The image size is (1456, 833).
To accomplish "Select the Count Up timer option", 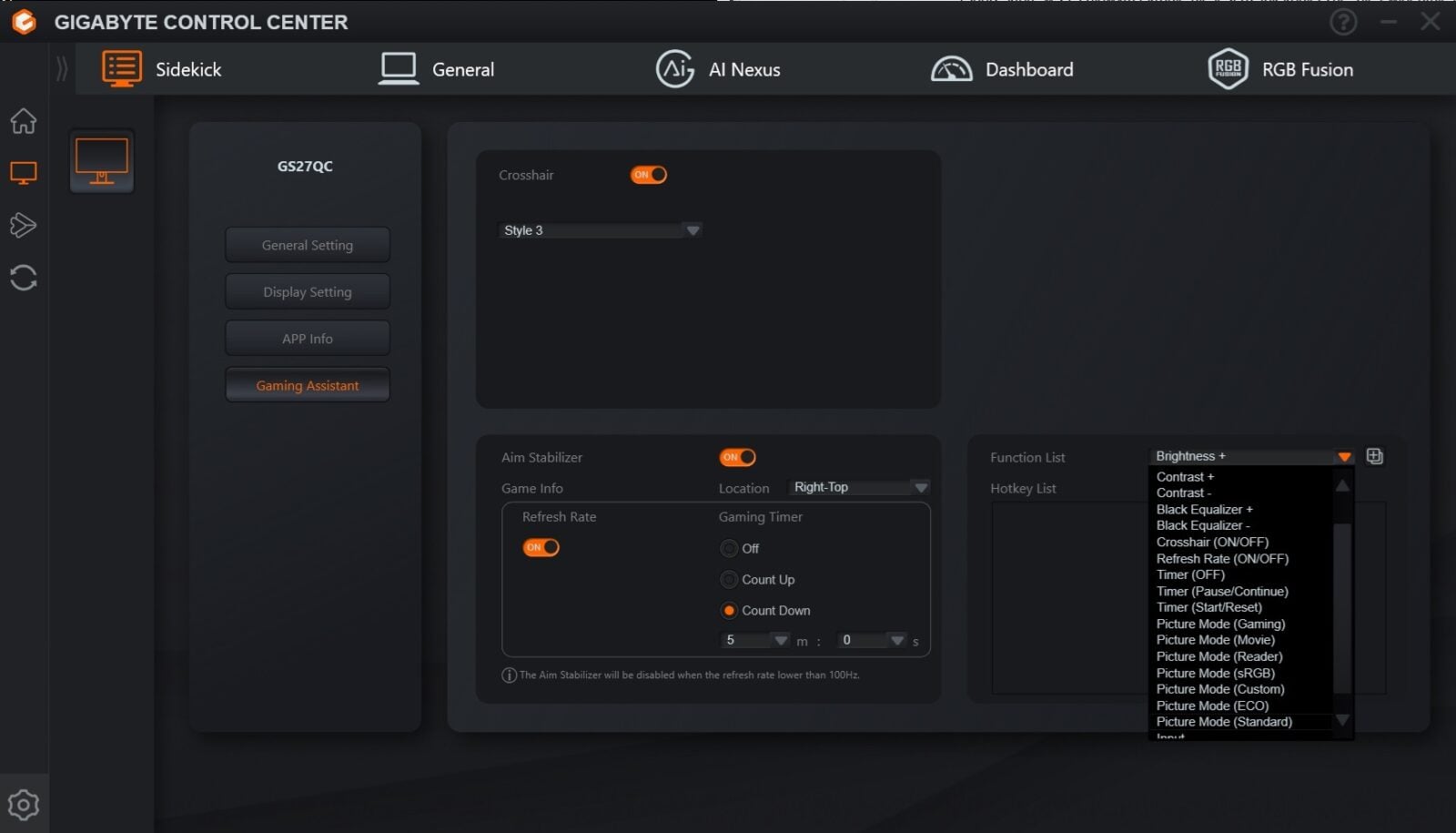I will click(x=729, y=580).
